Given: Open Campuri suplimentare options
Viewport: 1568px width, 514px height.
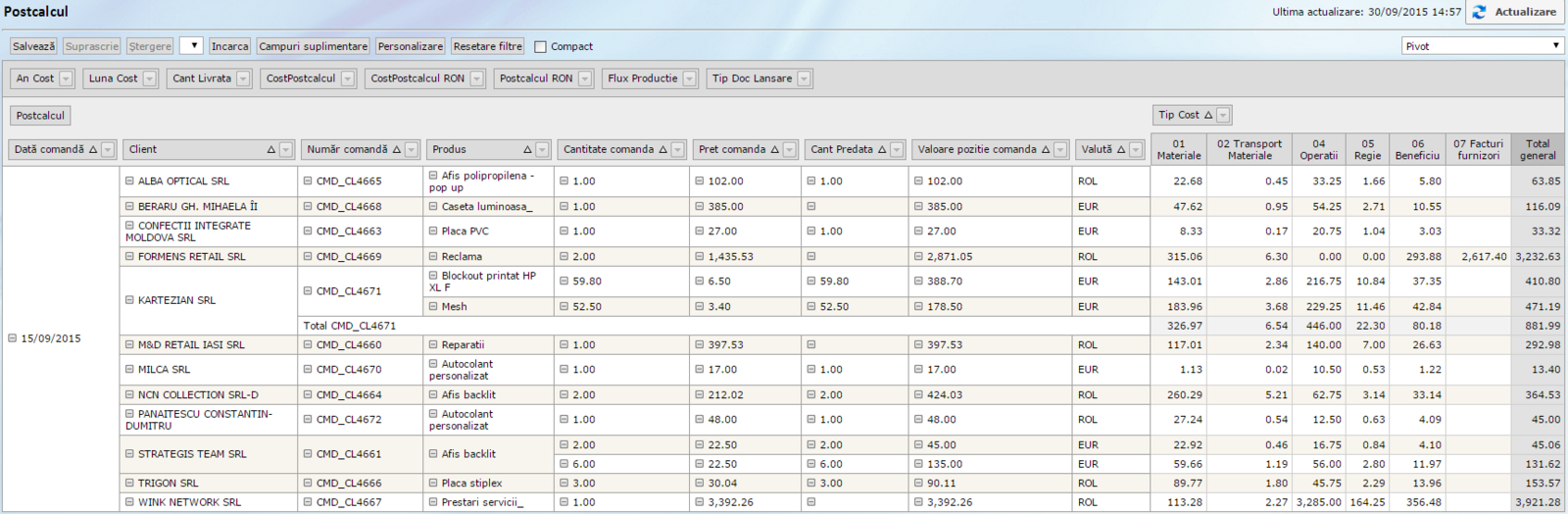Looking at the screenshot, I should [313, 46].
